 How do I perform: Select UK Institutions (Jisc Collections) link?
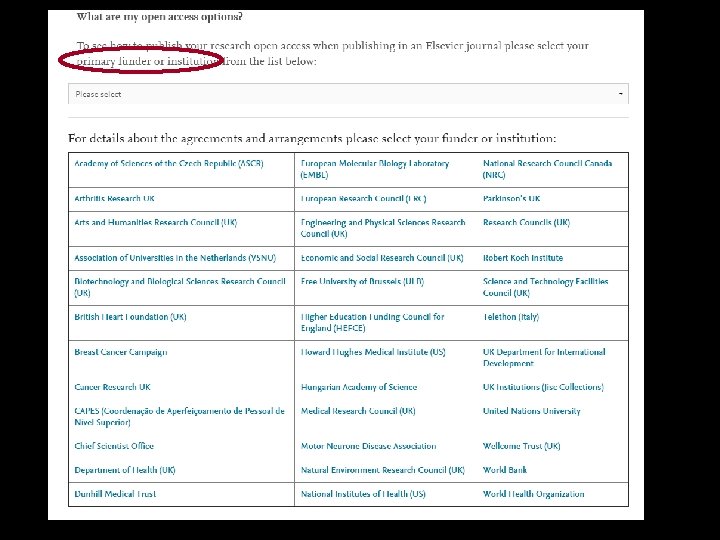pos(543,387)
